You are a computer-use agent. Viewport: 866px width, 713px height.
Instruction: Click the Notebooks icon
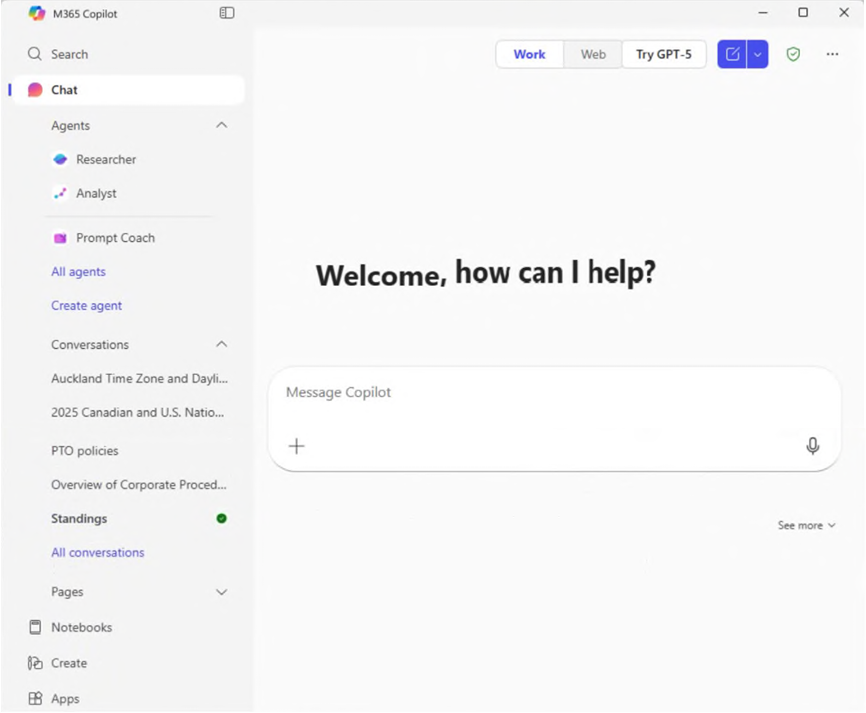point(35,627)
